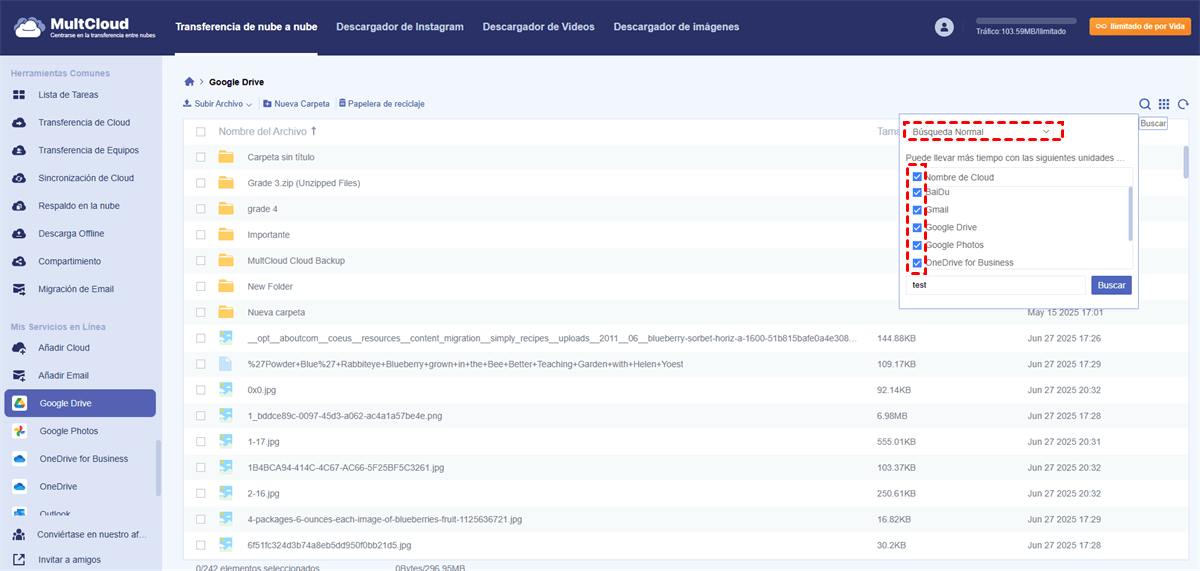This screenshot has width=1200, height=571.
Task: Open the Lista de Tareas sidebar icon
Action: [19, 95]
